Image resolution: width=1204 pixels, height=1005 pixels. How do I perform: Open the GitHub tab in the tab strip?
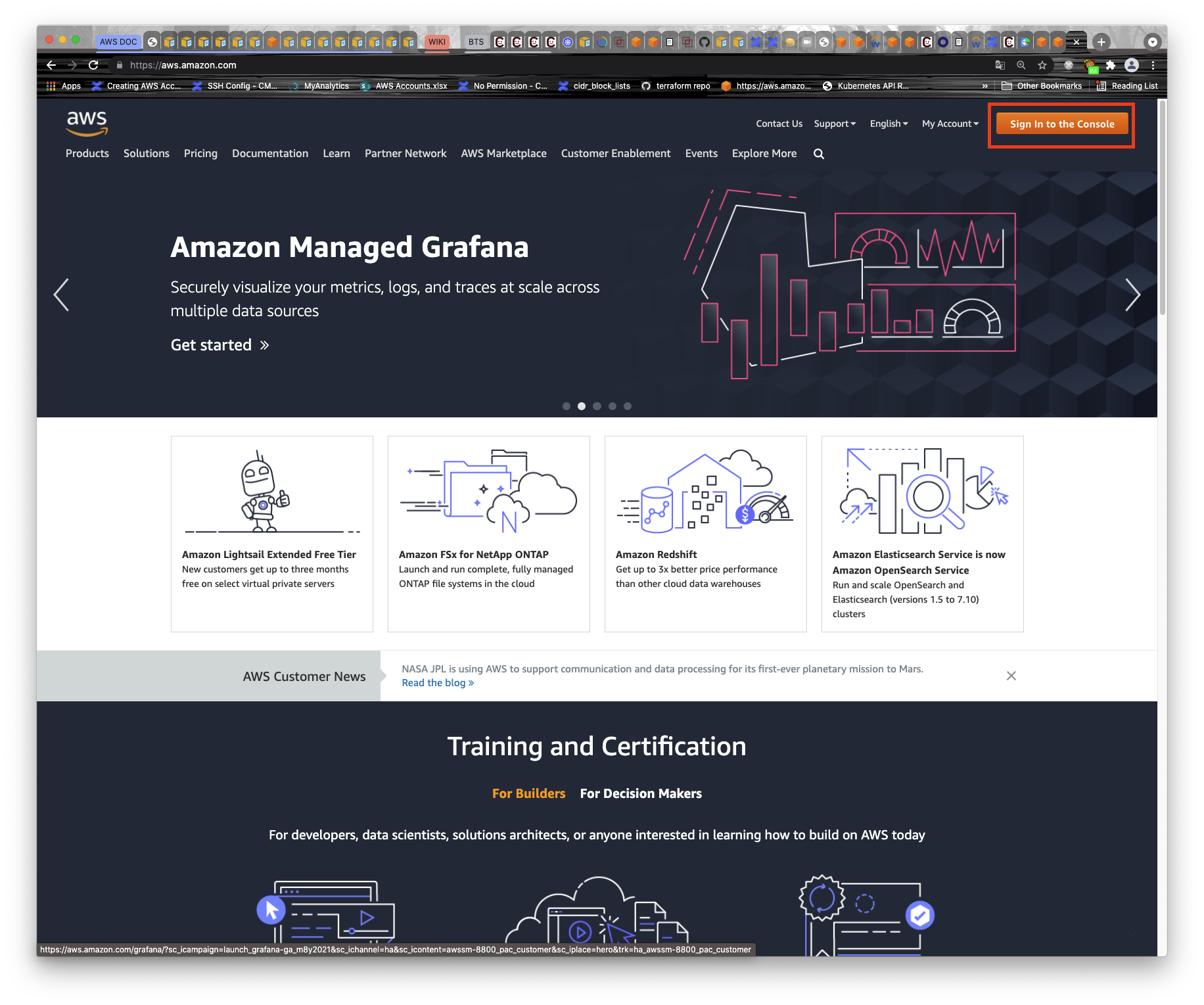(705, 42)
